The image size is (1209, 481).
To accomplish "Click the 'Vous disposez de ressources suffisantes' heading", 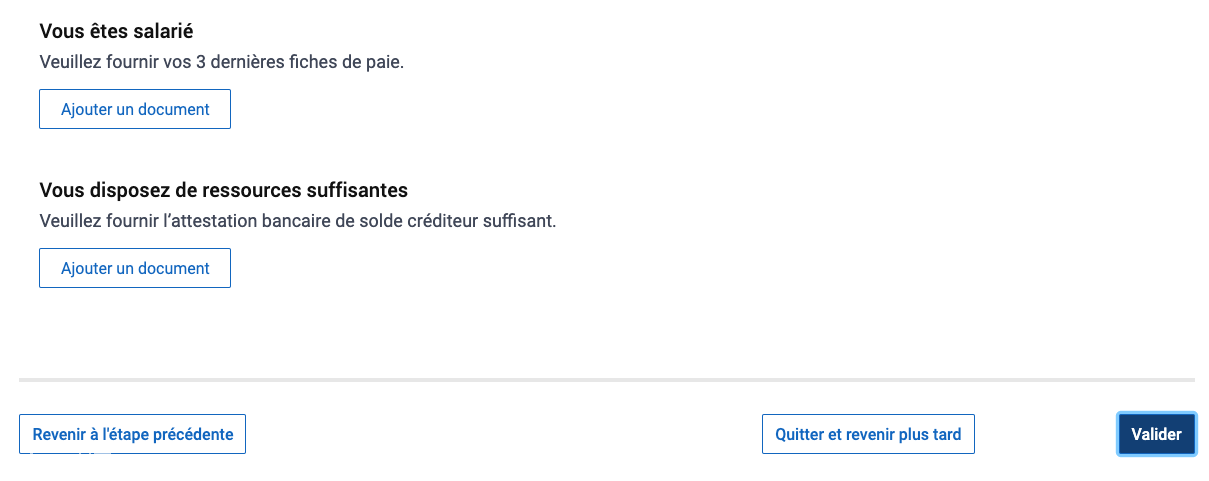I will (223, 190).
